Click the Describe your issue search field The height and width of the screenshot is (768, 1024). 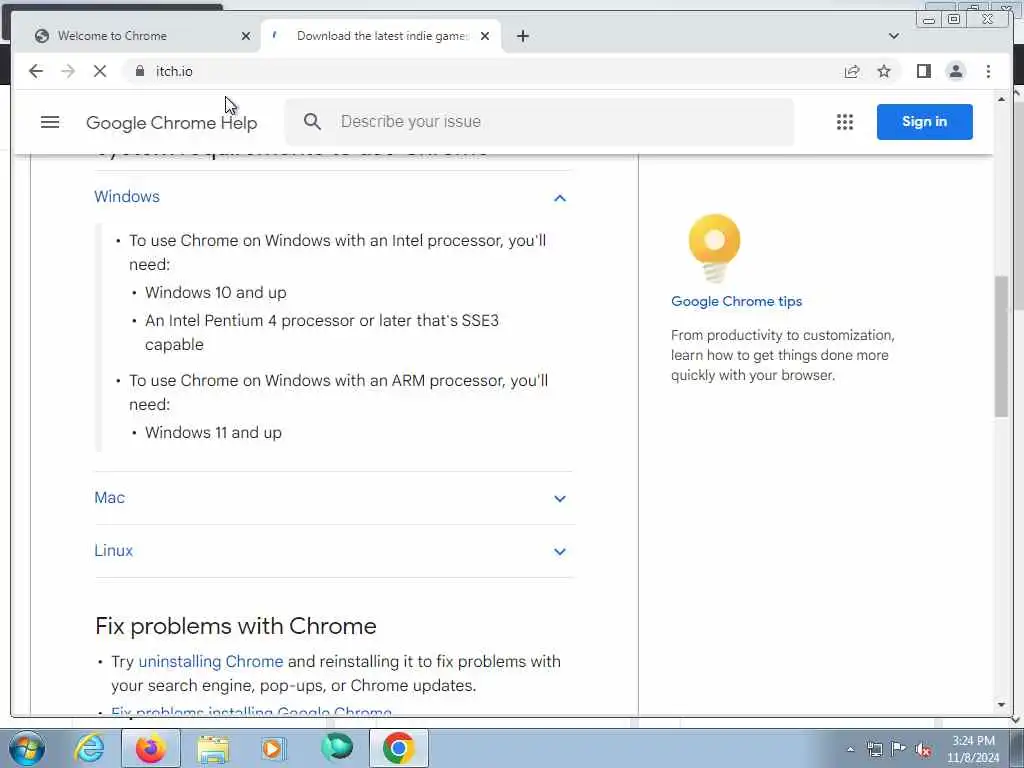coord(539,121)
